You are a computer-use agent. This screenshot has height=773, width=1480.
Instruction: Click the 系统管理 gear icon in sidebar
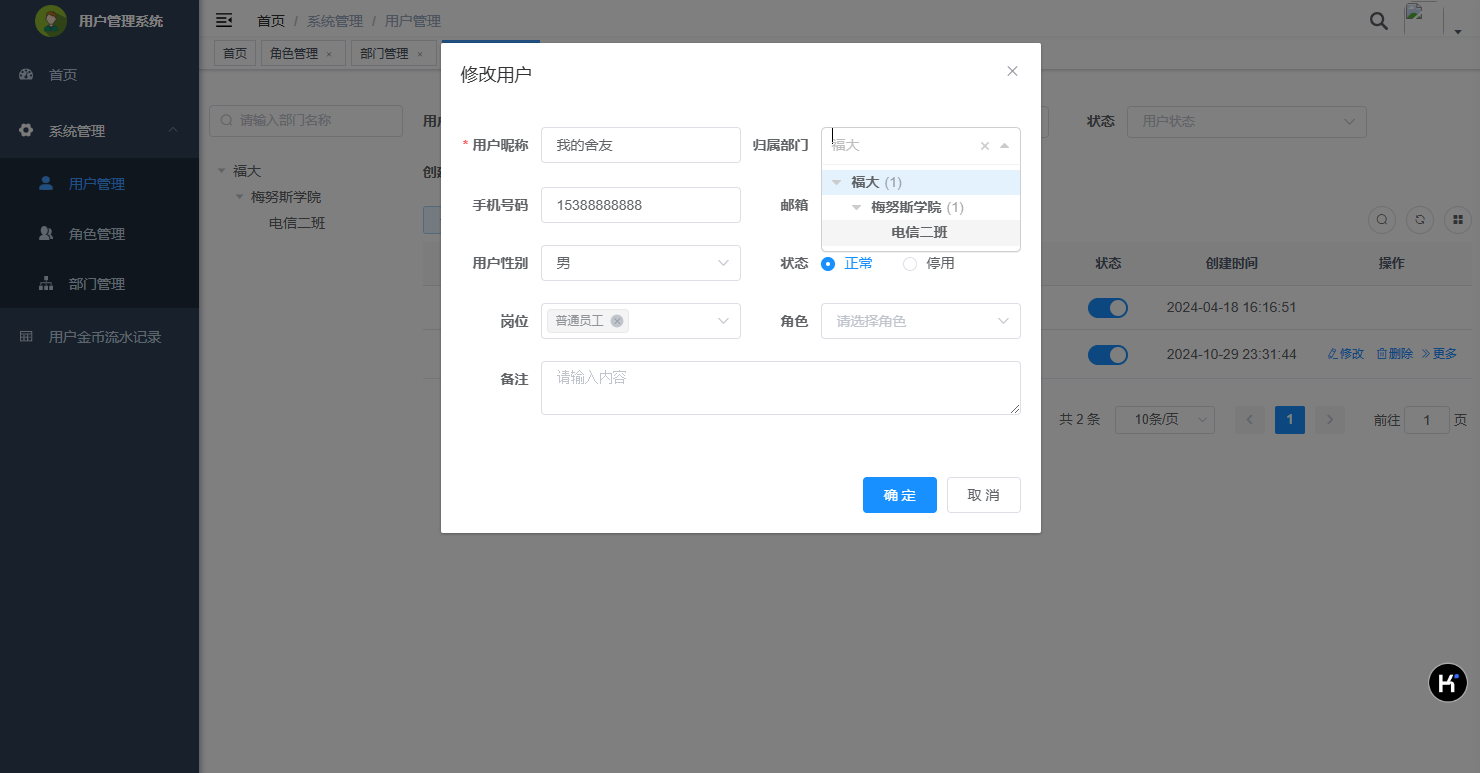26,131
